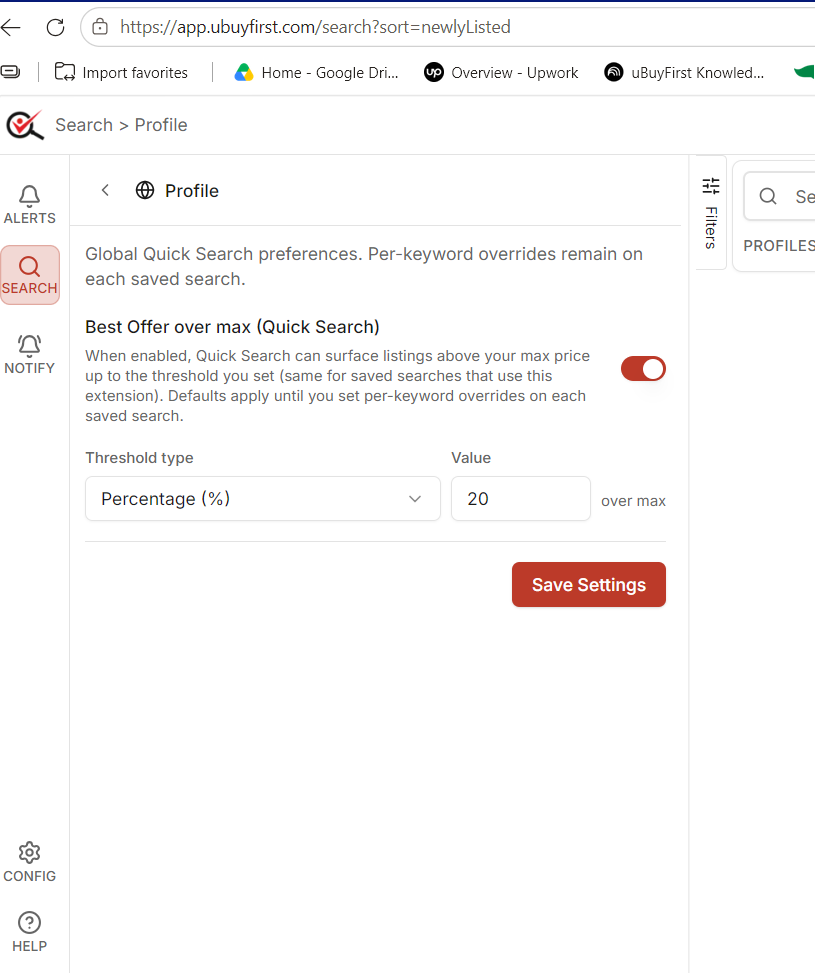Click the 'Threshold type' label
Image resolution: width=815 pixels, height=973 pixels.
click(x=139, y=458)
